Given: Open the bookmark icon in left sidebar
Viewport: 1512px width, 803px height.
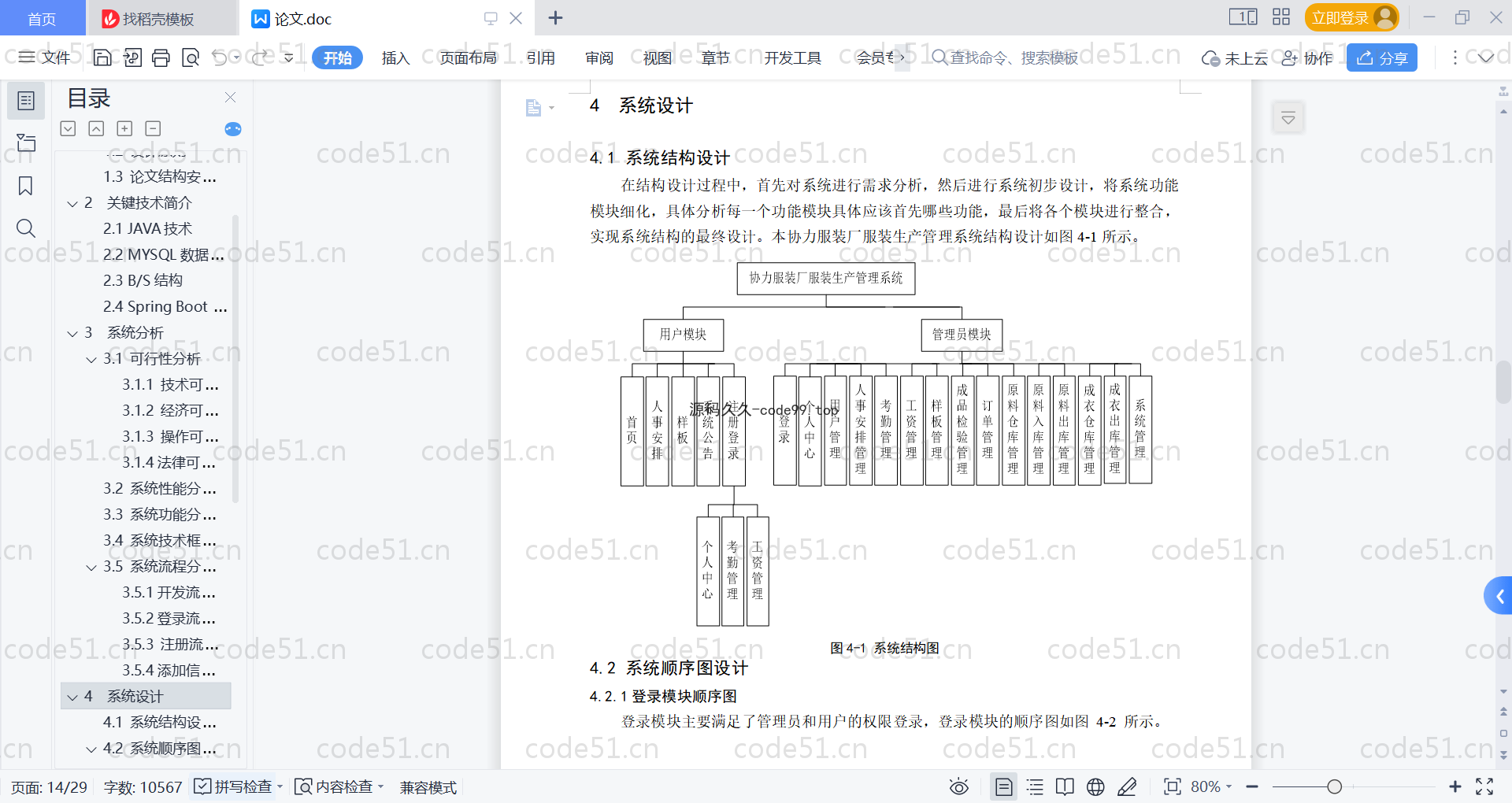Looking at the screenshot, I should [x=26, y=186].
